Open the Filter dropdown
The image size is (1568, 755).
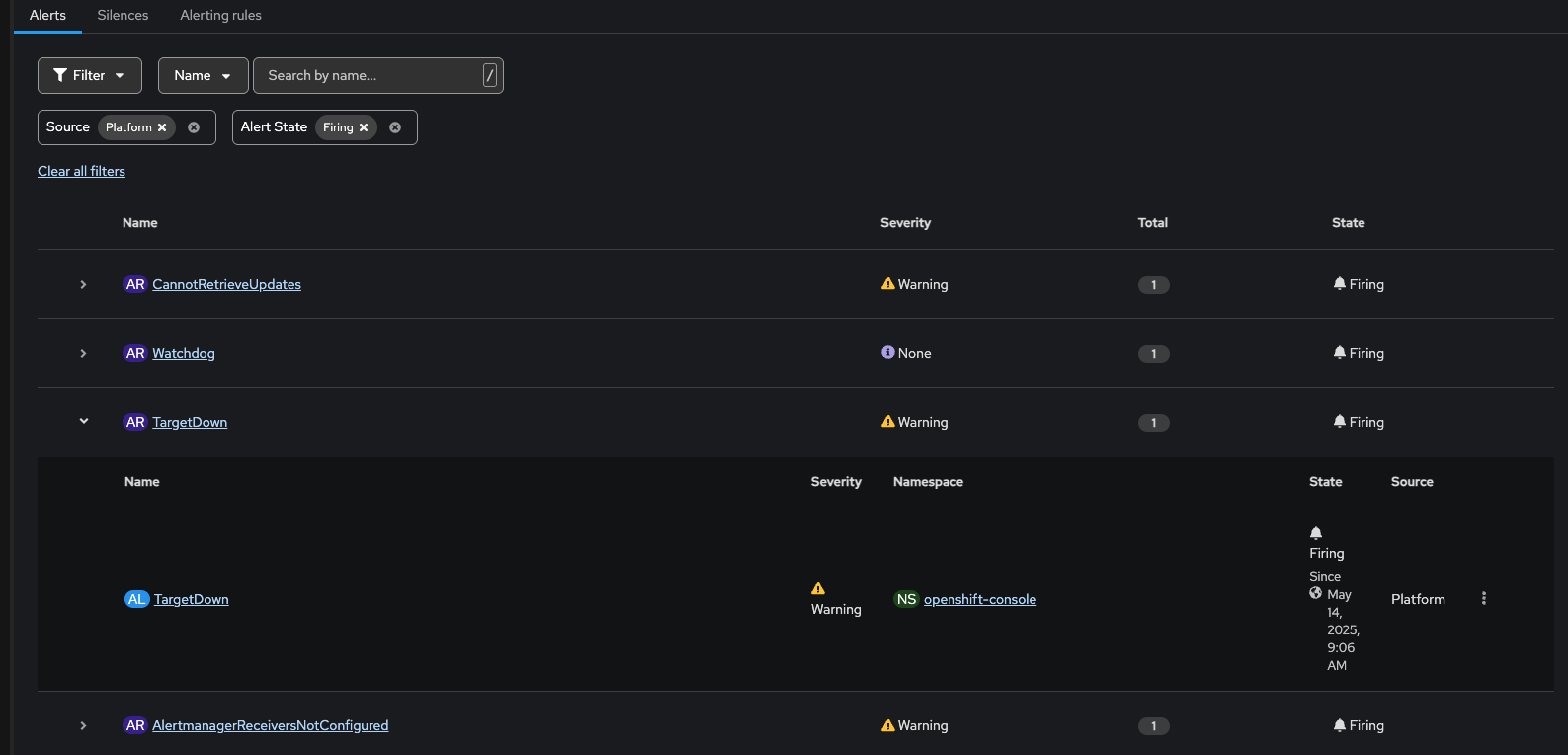coord(90,75)
